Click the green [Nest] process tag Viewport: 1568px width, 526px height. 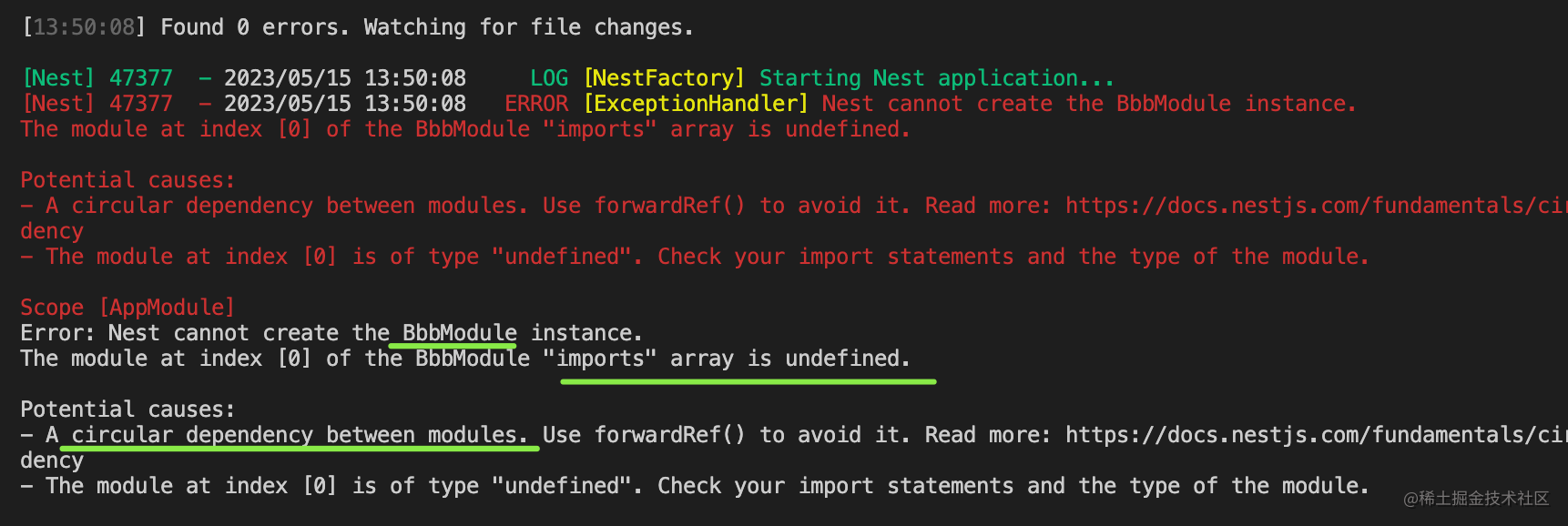(58, 78)
